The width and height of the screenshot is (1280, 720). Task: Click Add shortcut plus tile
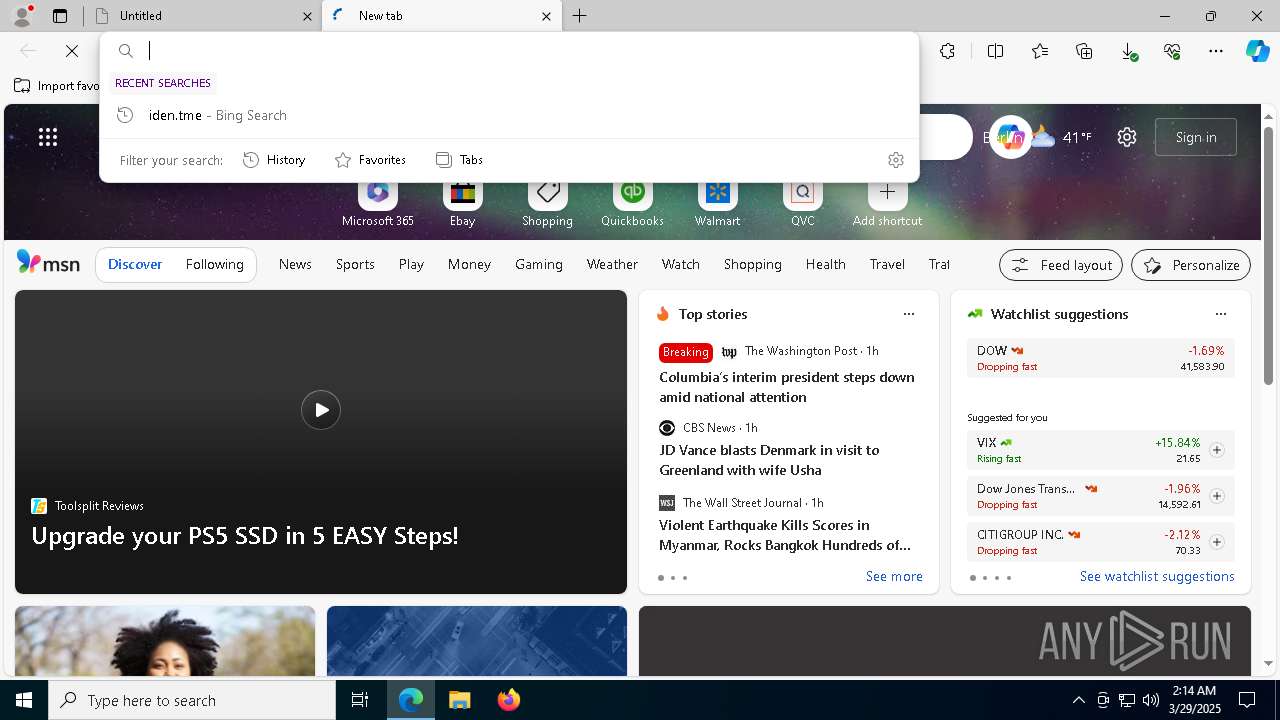coord(887,204)
